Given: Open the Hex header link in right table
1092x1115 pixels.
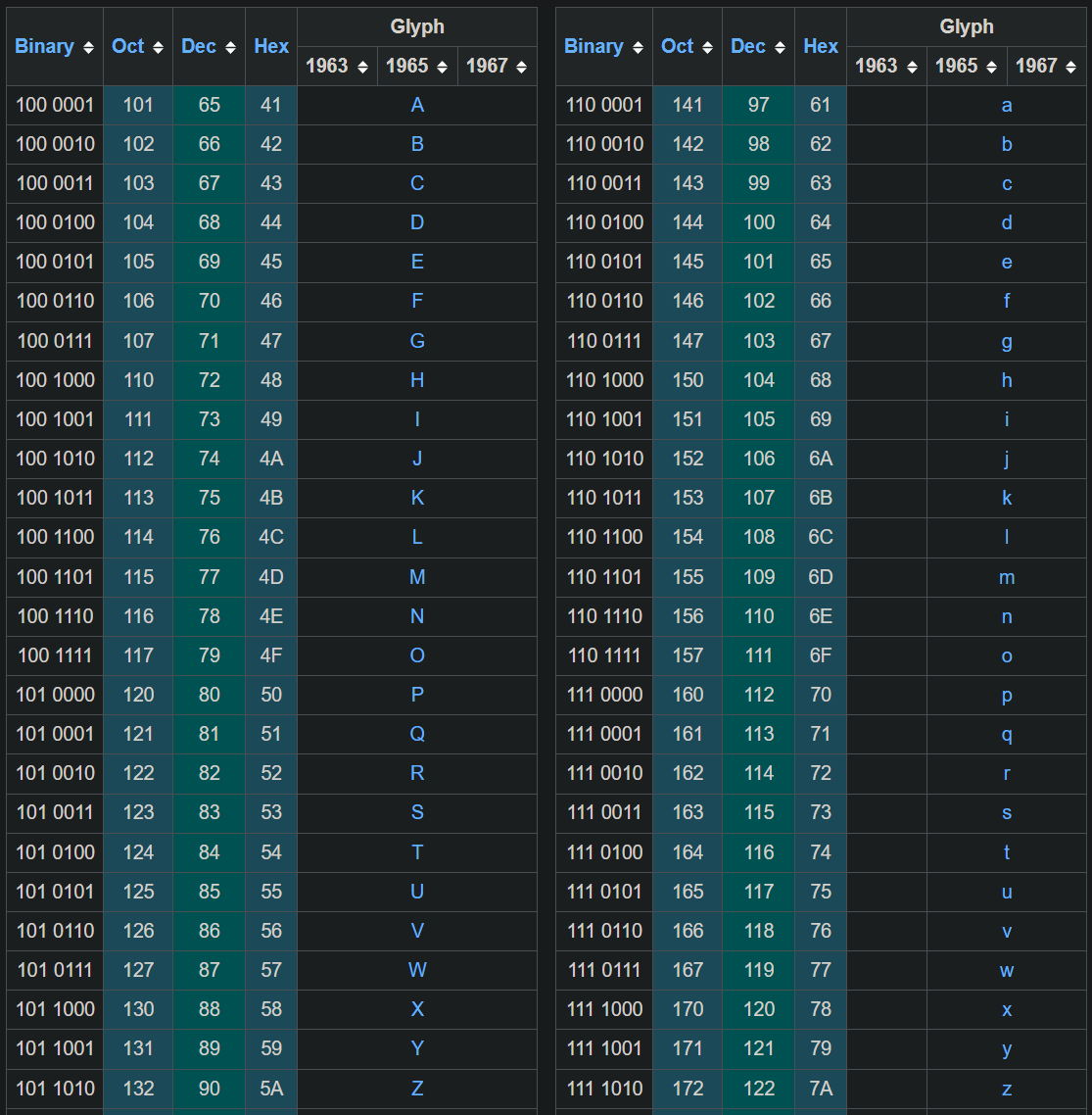Looking at the screenshot, I should (821, 46).
